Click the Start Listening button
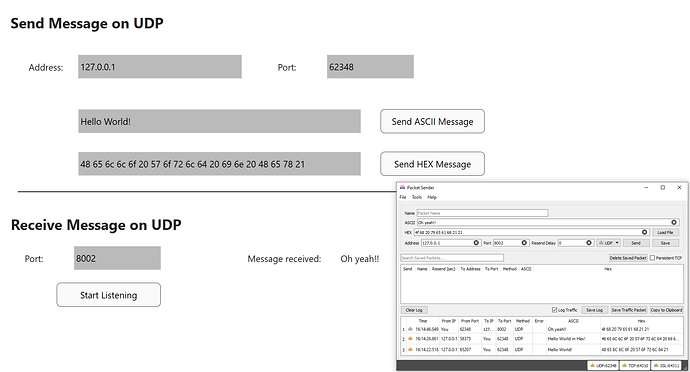The height and width of the screenshot is (372, 690). 109,295
